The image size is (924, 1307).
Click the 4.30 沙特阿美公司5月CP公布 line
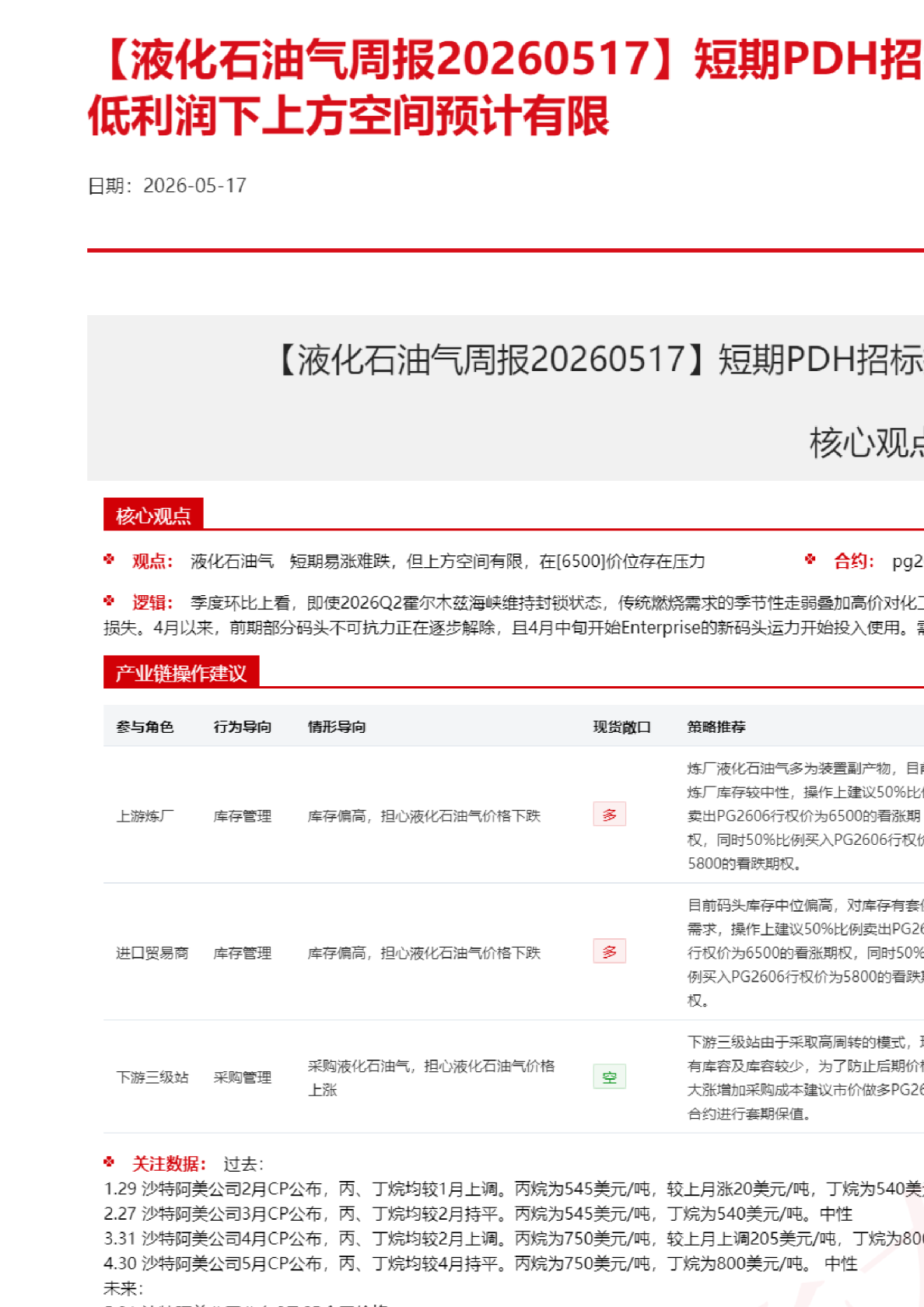481,1263
